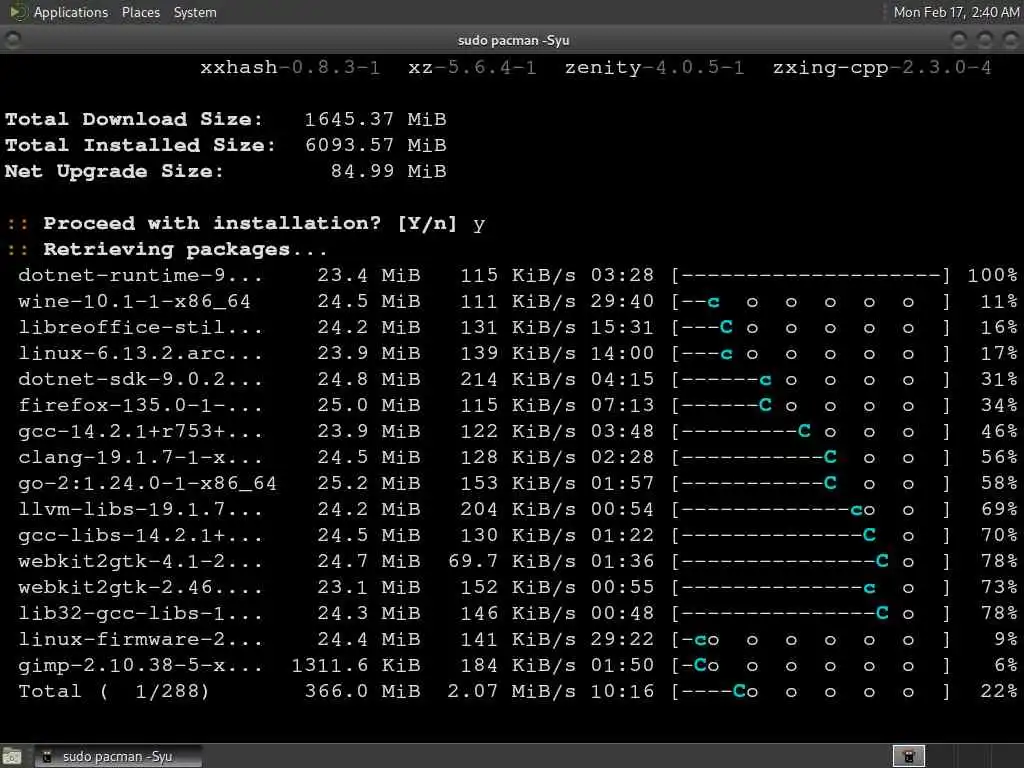Select the sudo pacman -Syu taskbar button
Viewport: 1024px width, 768px height.
118,756
